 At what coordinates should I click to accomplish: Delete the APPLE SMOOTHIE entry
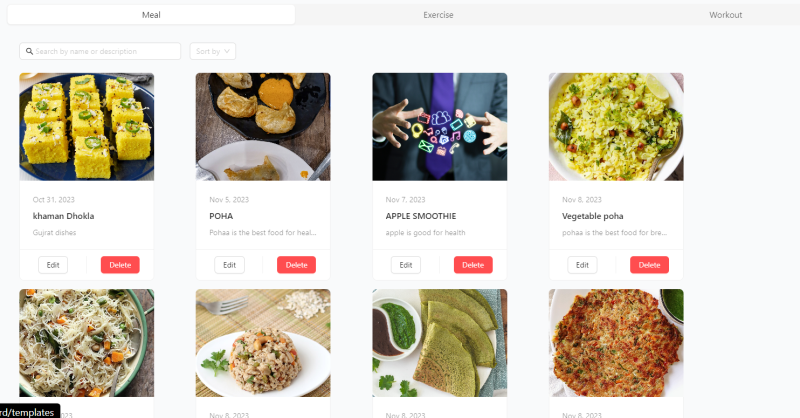(473, 265)
